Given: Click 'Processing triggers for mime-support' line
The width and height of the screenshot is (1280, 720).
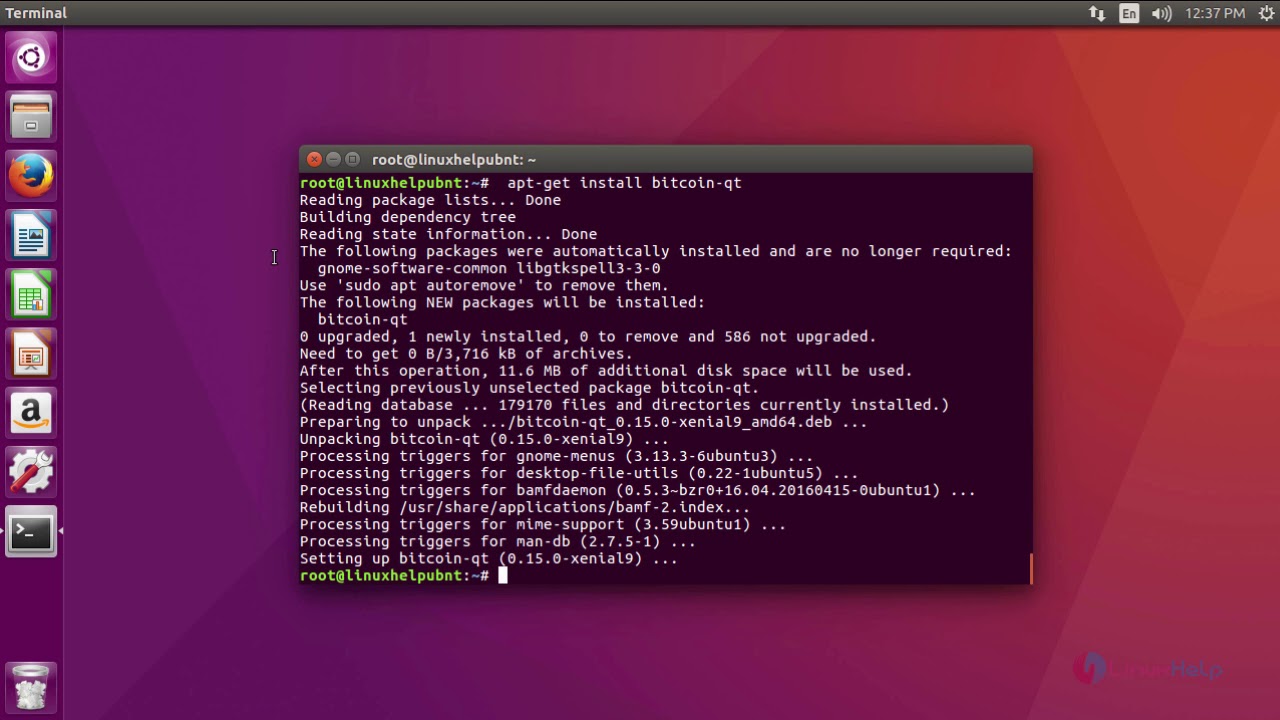Looking at the screenshot, I should pyautogui.click(x=543, y=524).
